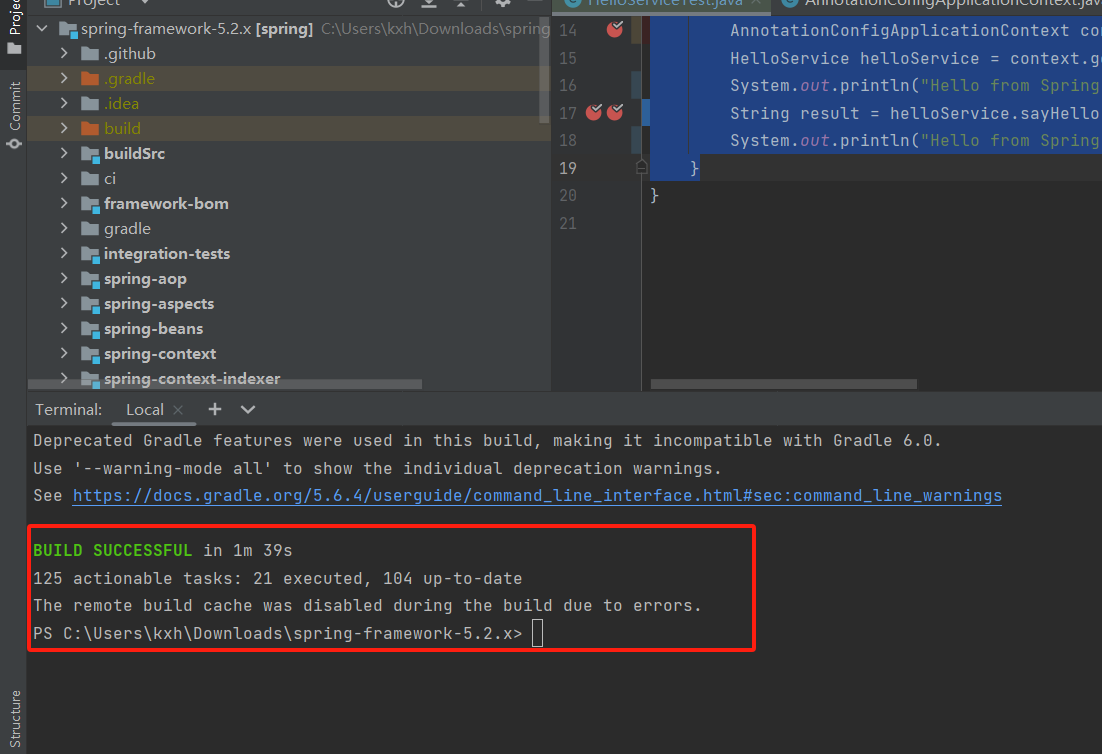Screen dimensions: 1102x754
Task: Click 'BUILD SUCCESSFUL' text in terminal
Action: 112,550
